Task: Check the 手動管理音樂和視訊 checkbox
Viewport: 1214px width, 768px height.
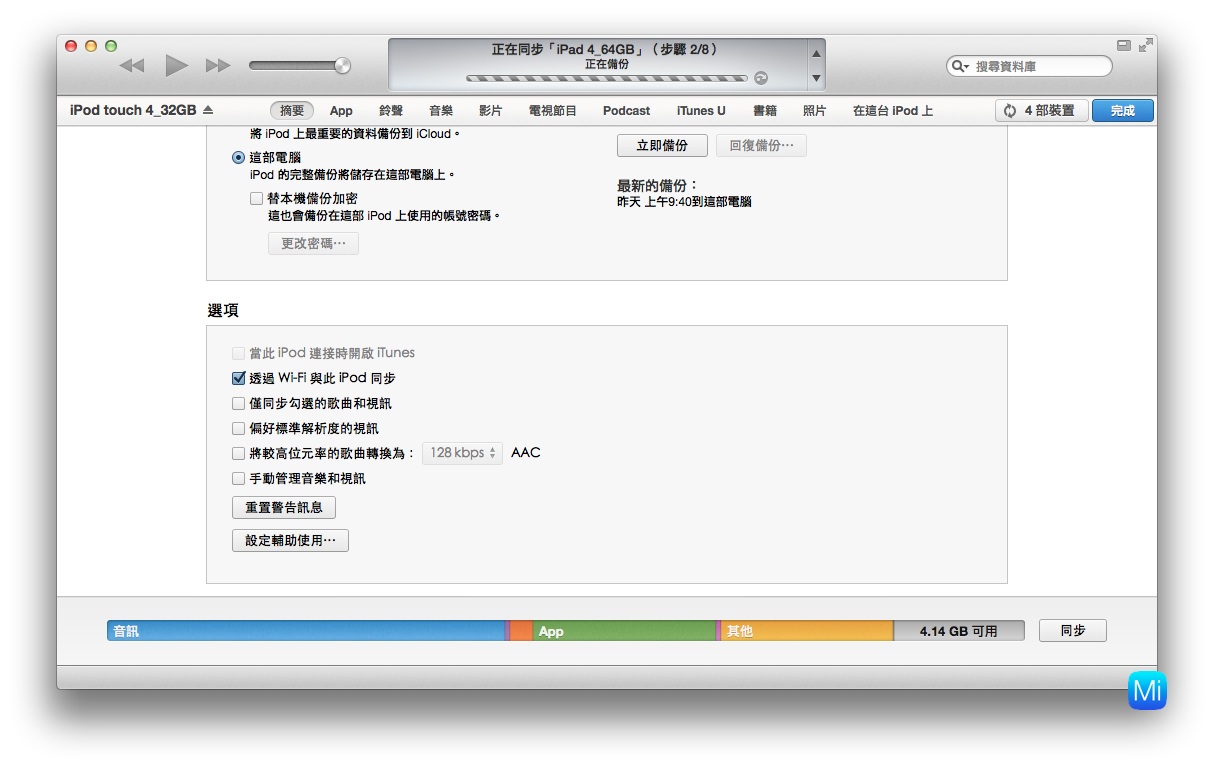Action: (238, 478)
